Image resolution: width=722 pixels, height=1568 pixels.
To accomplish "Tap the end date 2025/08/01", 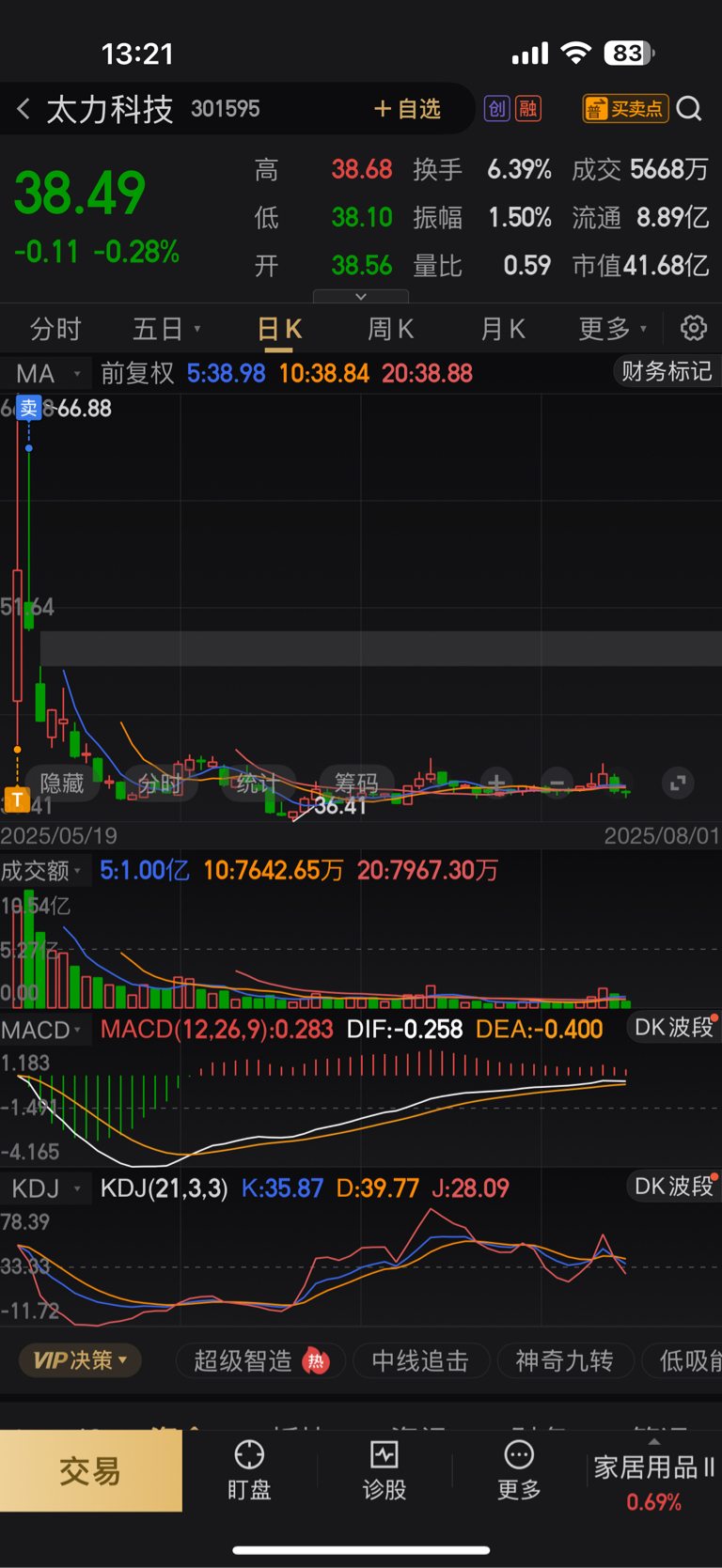I will tap(662, 836).
